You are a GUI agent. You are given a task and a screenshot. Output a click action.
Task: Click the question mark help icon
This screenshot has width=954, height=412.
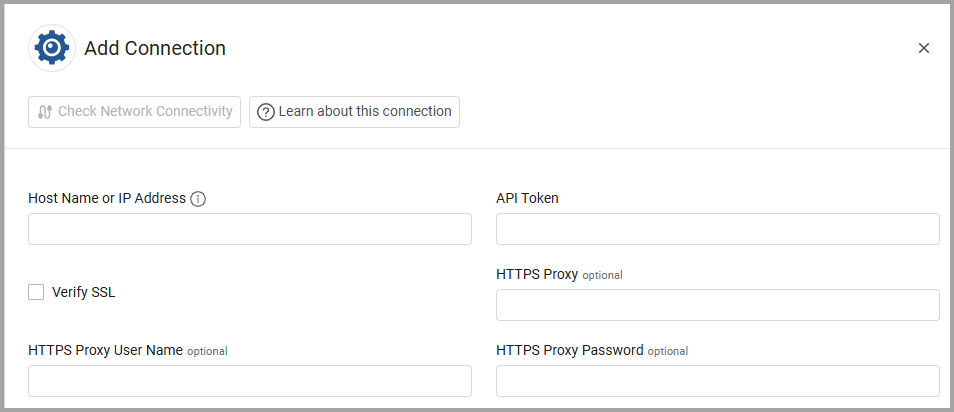coord(266,112)
